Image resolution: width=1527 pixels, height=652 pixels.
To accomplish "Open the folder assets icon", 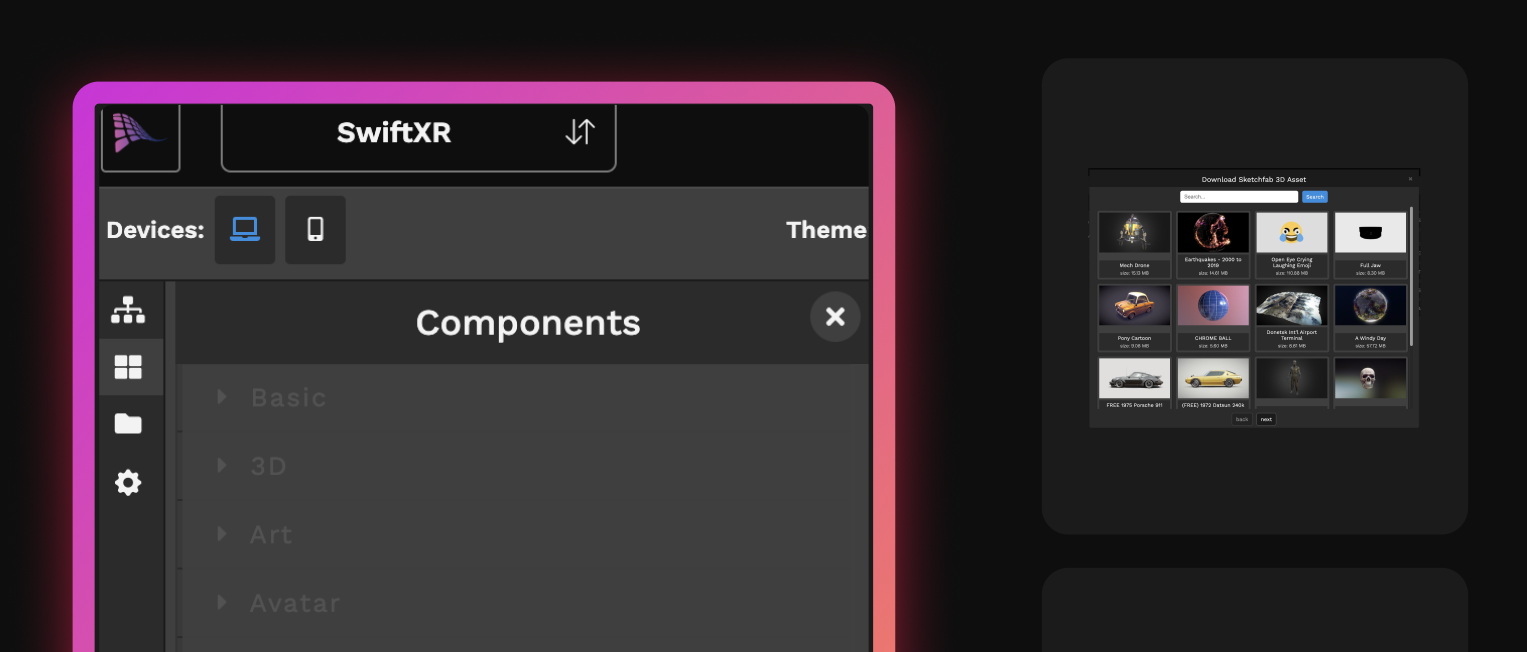I will click(x=128, y=424).
